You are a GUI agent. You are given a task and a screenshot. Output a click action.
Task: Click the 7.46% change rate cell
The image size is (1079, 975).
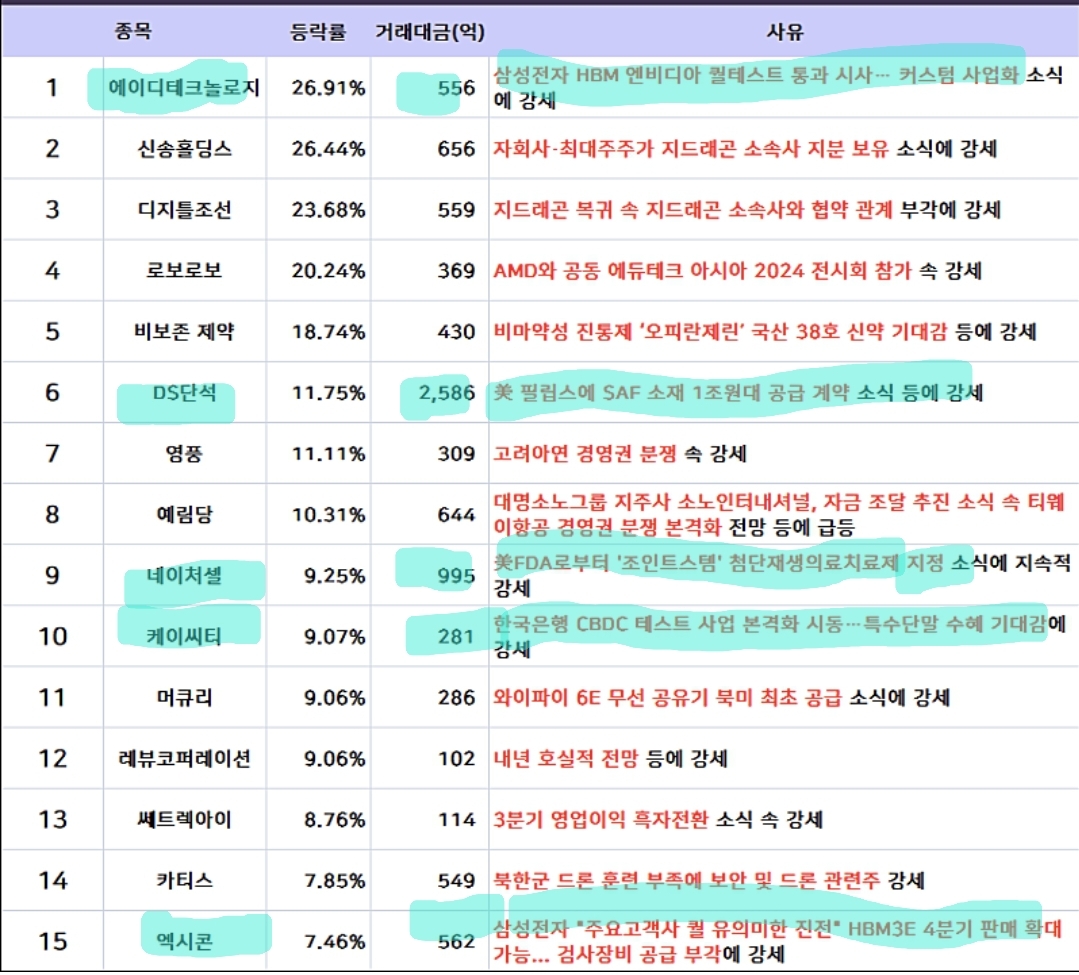tap(334, 941)
